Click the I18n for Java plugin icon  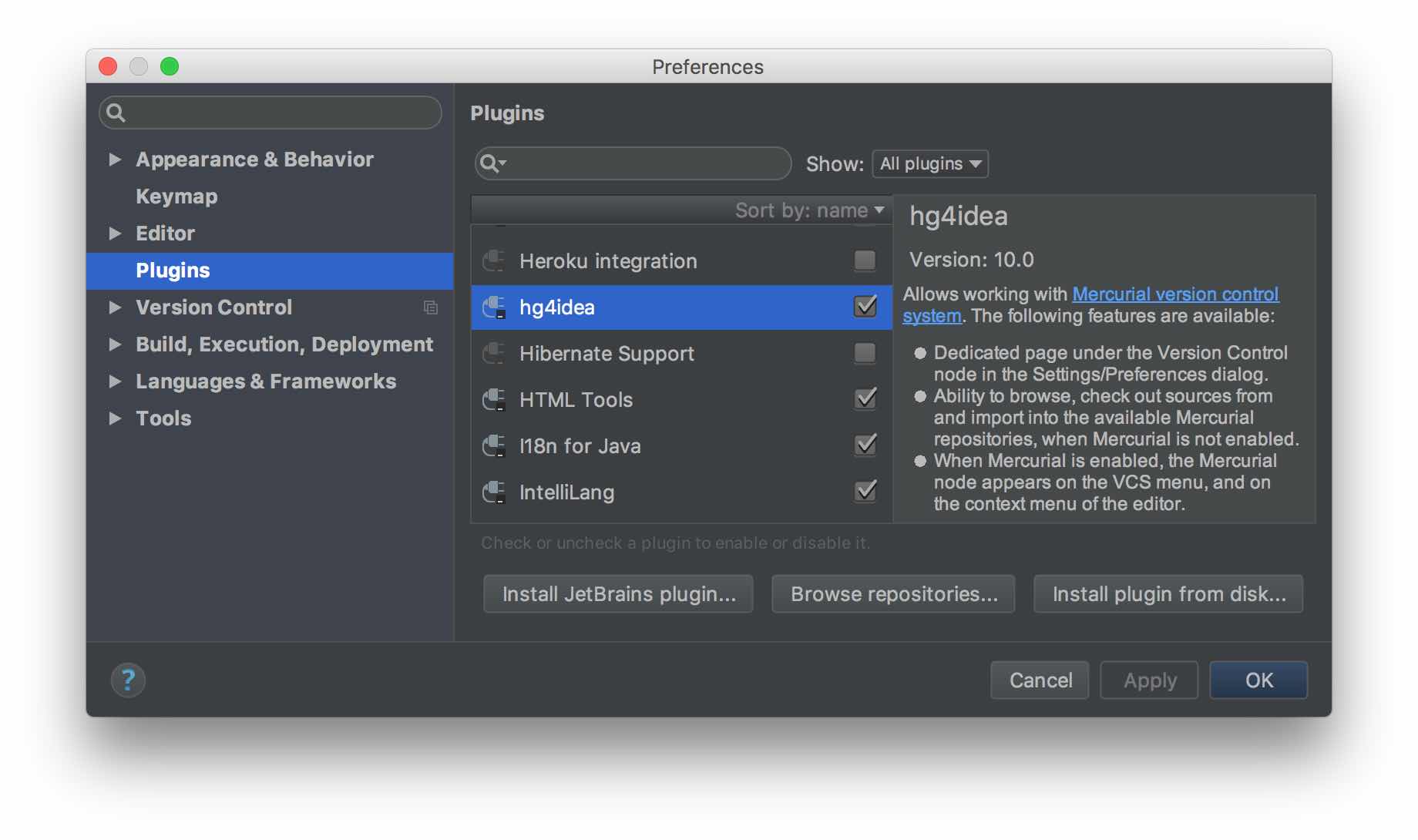pyautogui.click(x=494, y=446)
